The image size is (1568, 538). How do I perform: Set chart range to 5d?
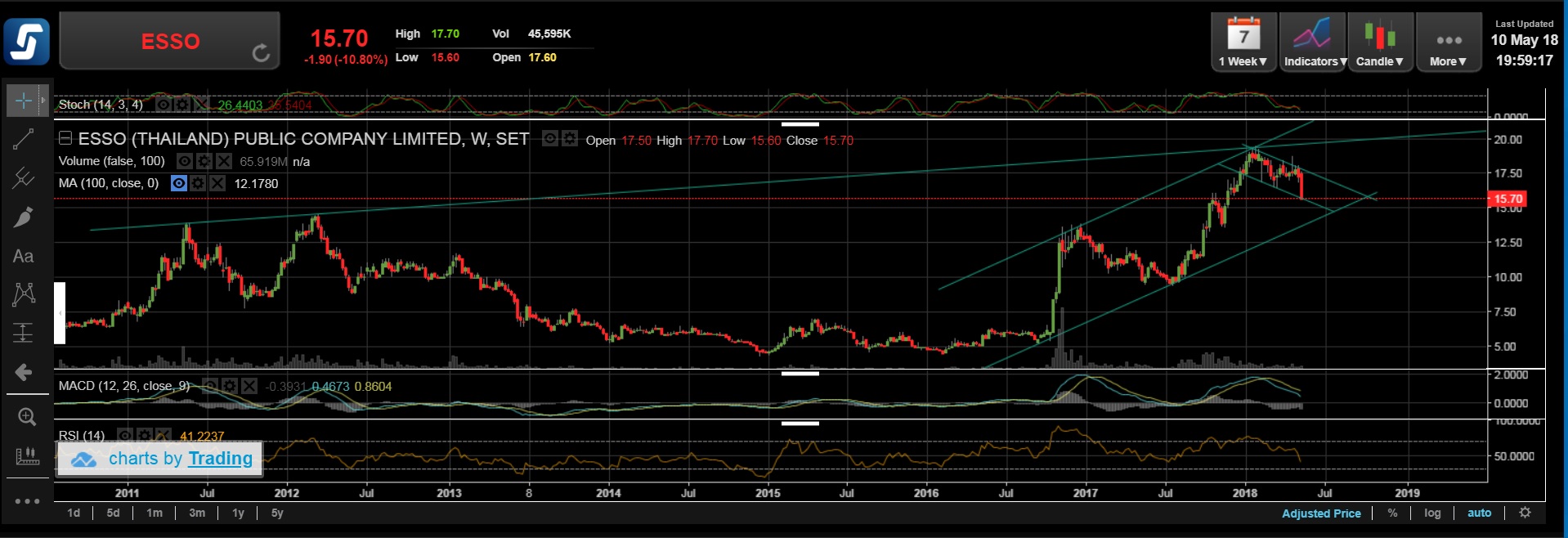pos(113,513)
